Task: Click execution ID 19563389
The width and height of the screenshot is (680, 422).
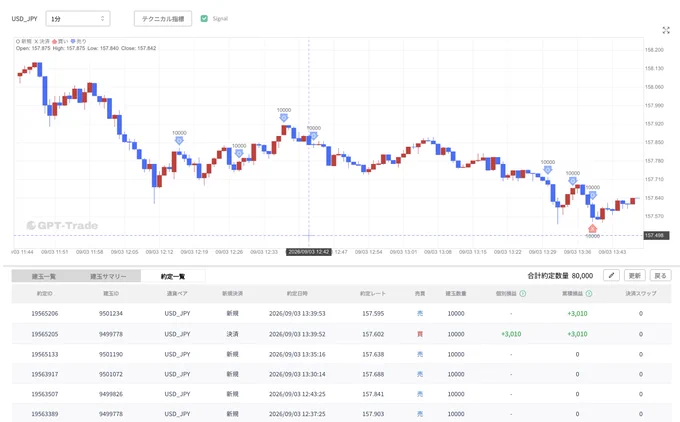Action: (45, 414)
